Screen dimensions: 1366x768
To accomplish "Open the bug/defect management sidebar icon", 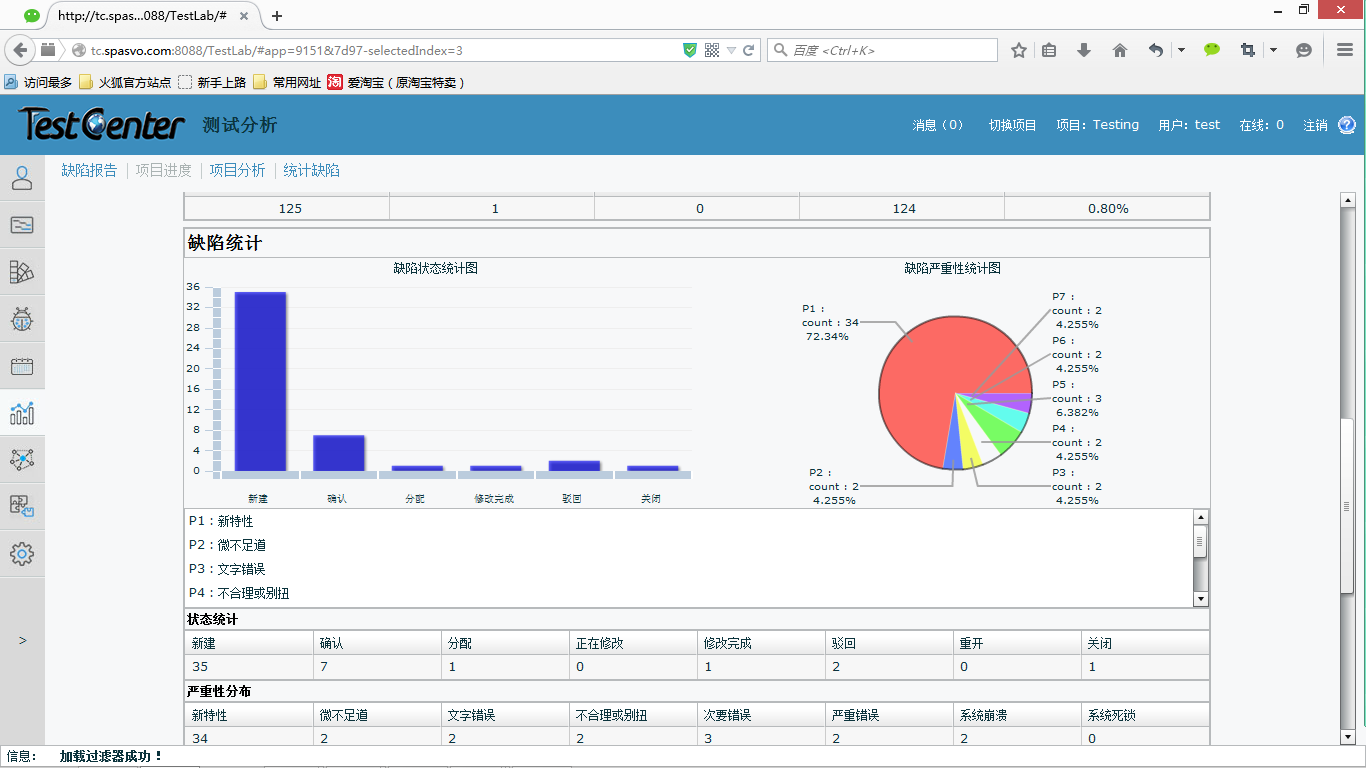I will 22,319.
